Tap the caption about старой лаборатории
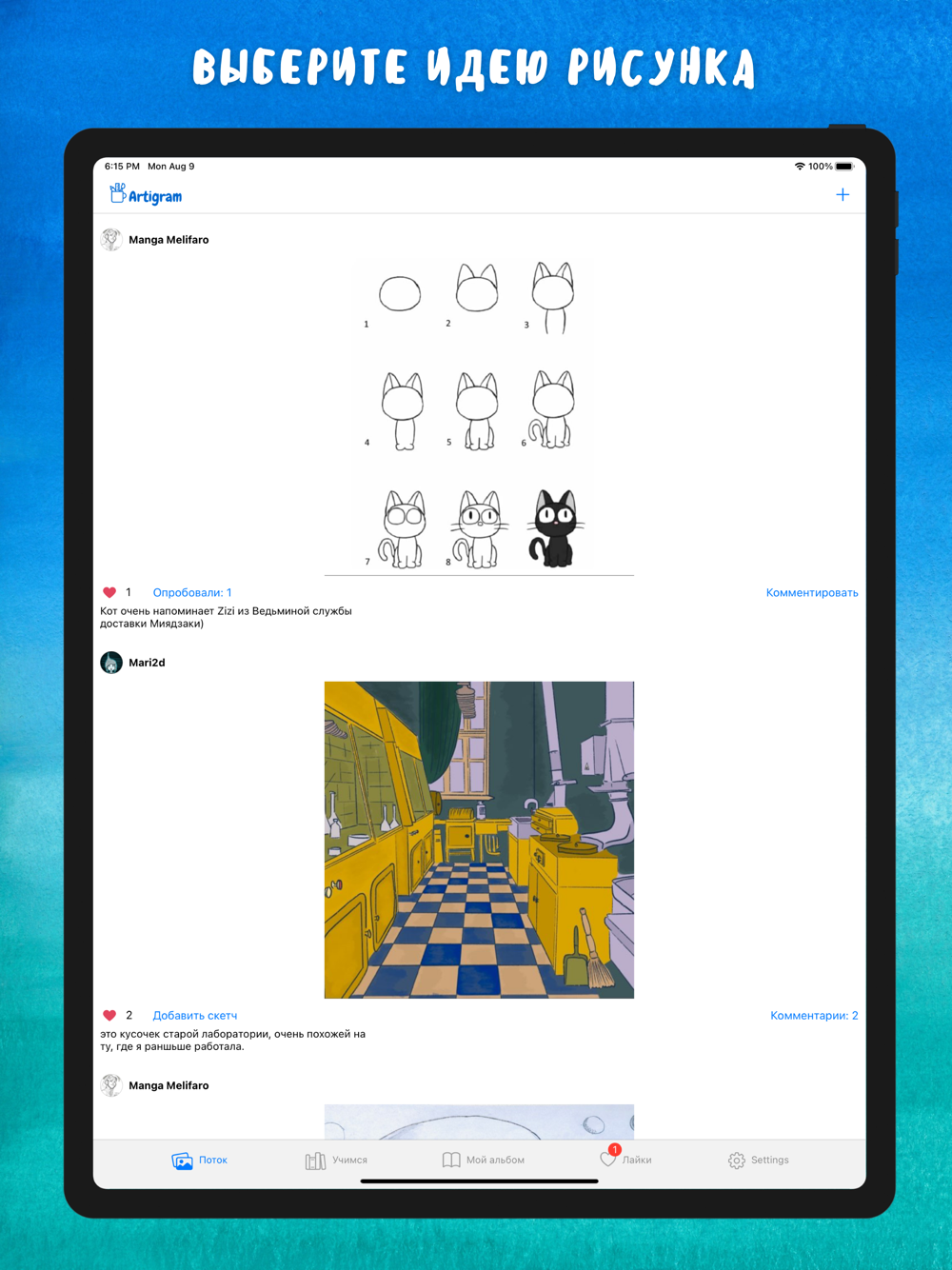The image size is (952, 1270). tap(233, 1040)
